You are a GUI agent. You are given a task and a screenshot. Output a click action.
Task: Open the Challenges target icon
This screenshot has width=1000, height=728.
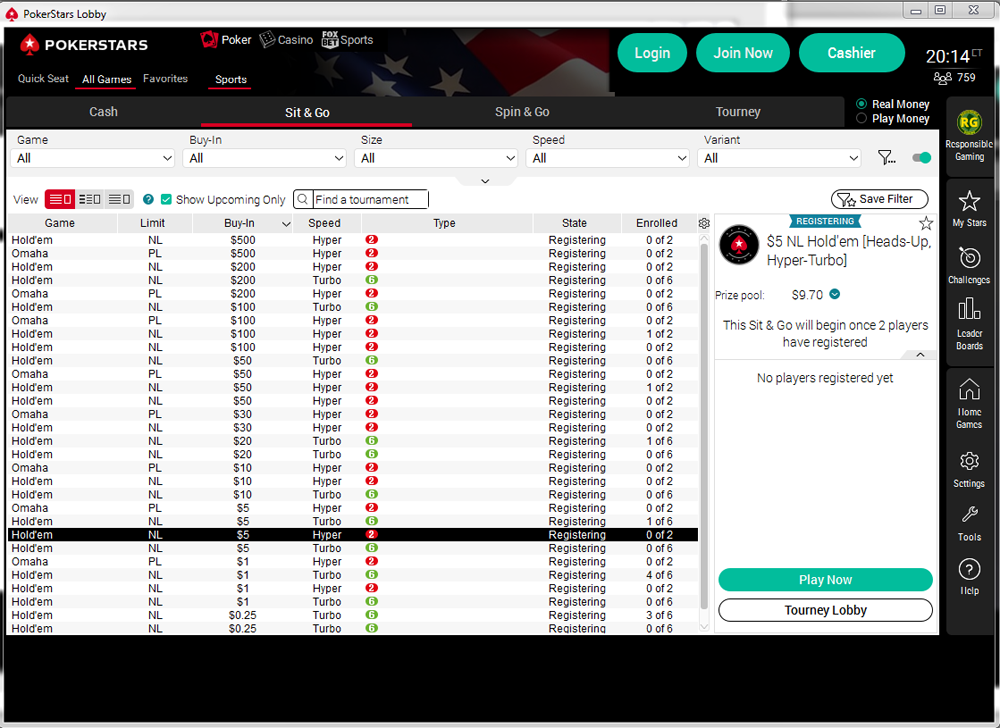(x=969, y=258)
